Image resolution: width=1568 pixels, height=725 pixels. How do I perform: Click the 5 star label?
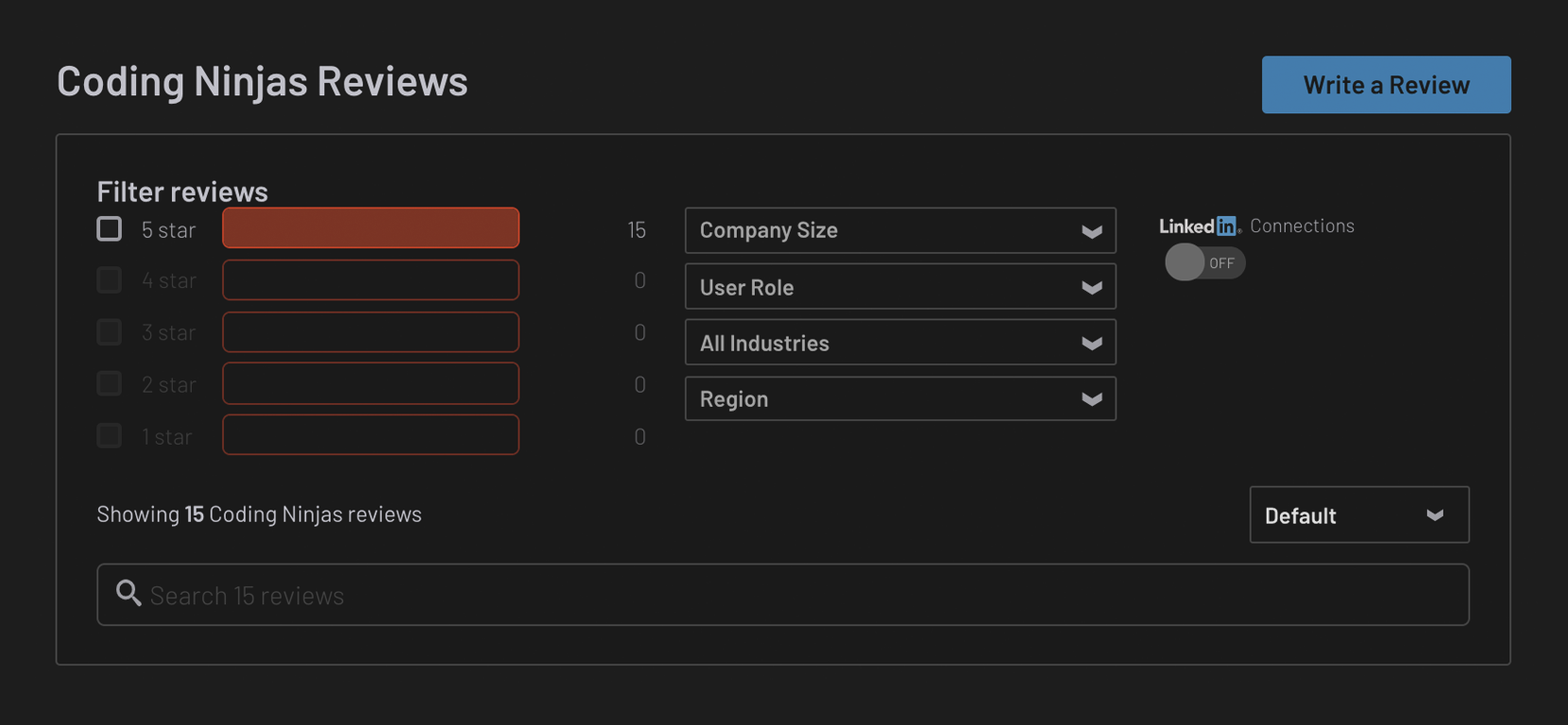pos(168,229)
